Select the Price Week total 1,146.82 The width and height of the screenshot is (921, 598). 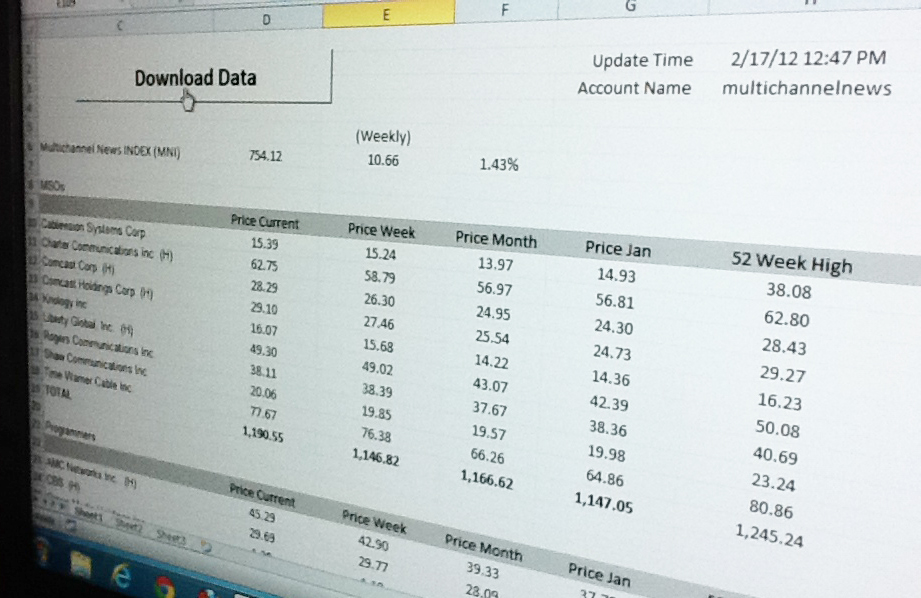tap(375, 457)
